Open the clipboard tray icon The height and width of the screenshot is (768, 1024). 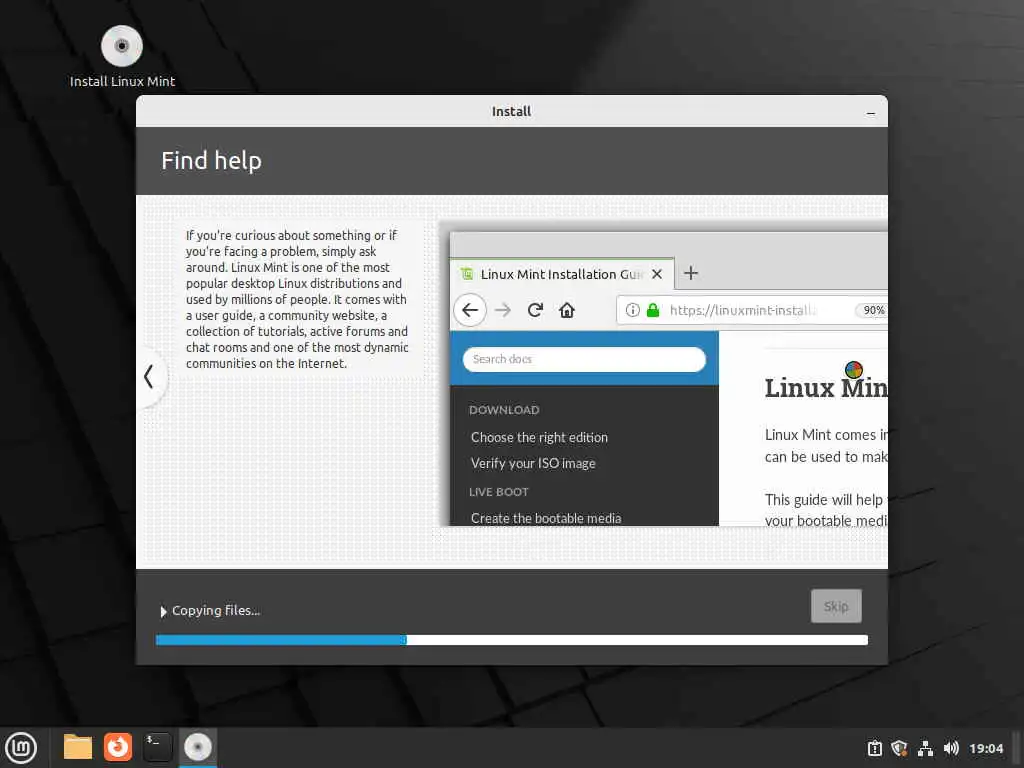(874, 748)
